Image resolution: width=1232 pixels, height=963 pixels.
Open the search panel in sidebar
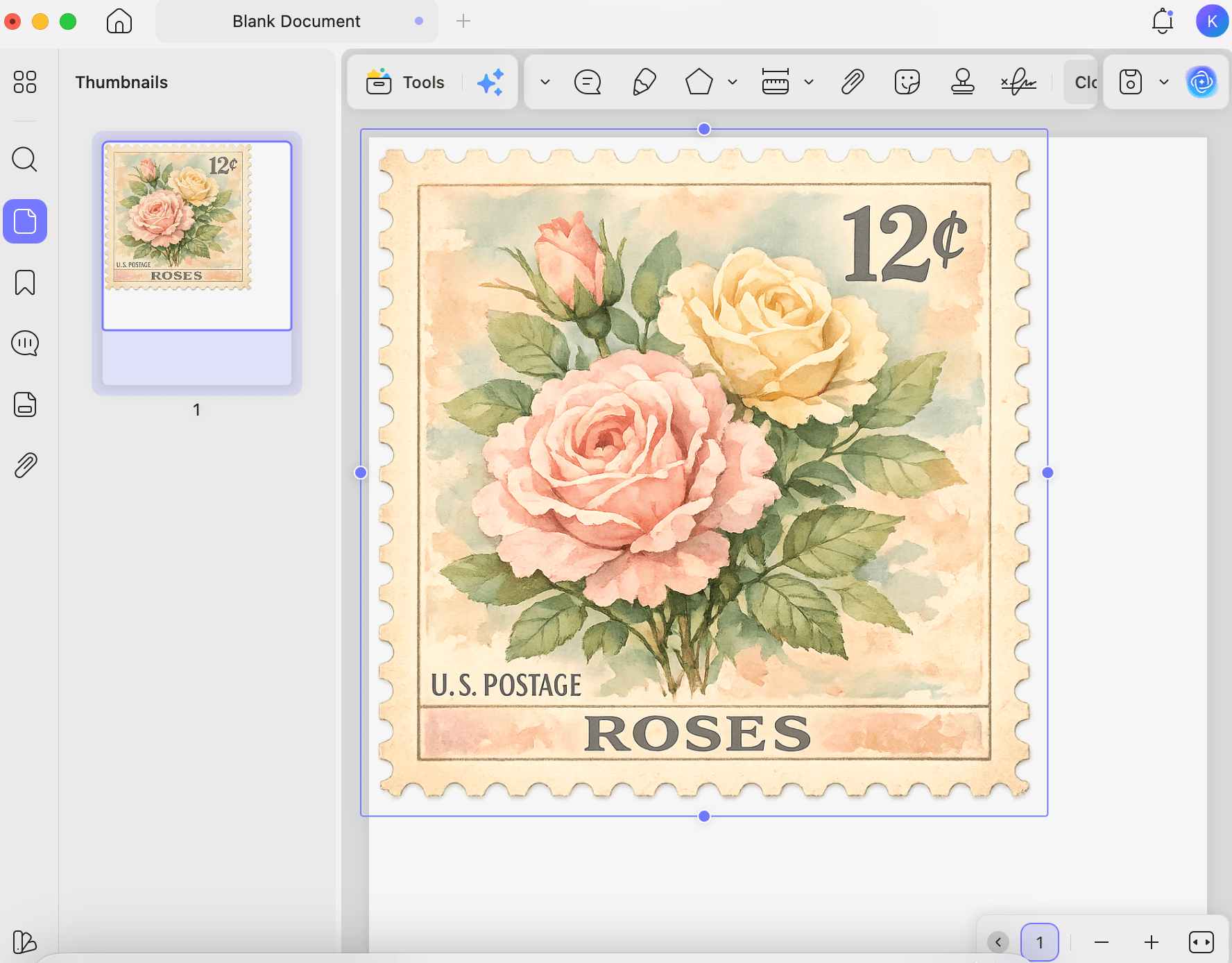[x=25, y=160]
